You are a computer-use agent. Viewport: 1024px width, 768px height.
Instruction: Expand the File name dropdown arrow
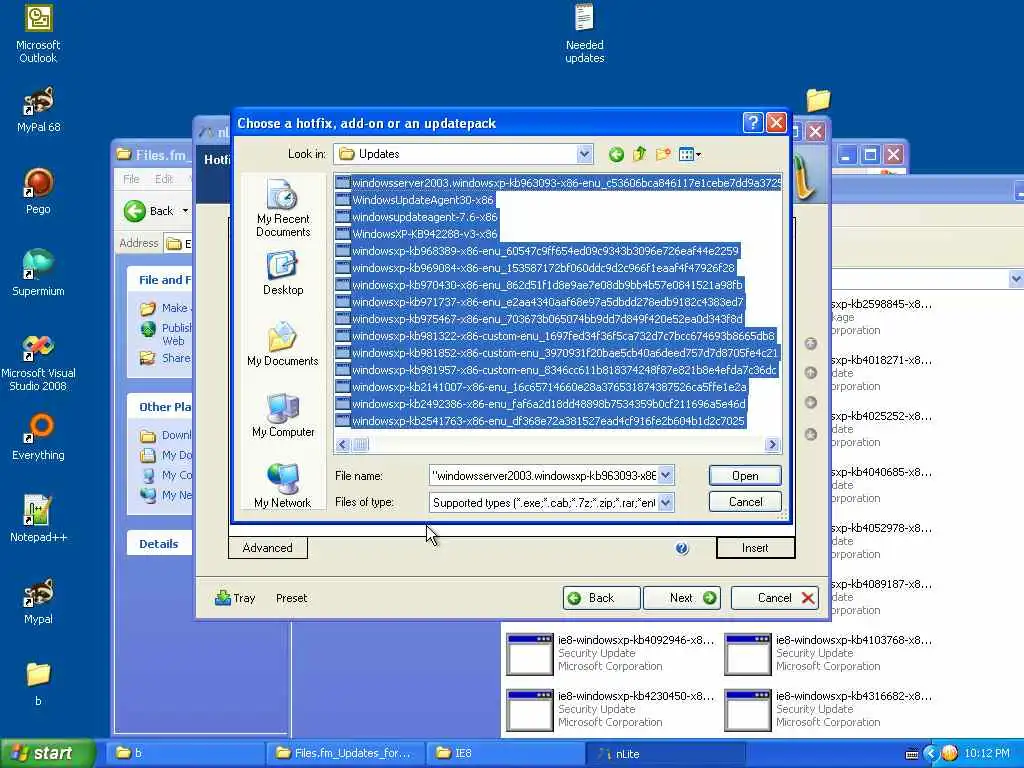point(665,475)
